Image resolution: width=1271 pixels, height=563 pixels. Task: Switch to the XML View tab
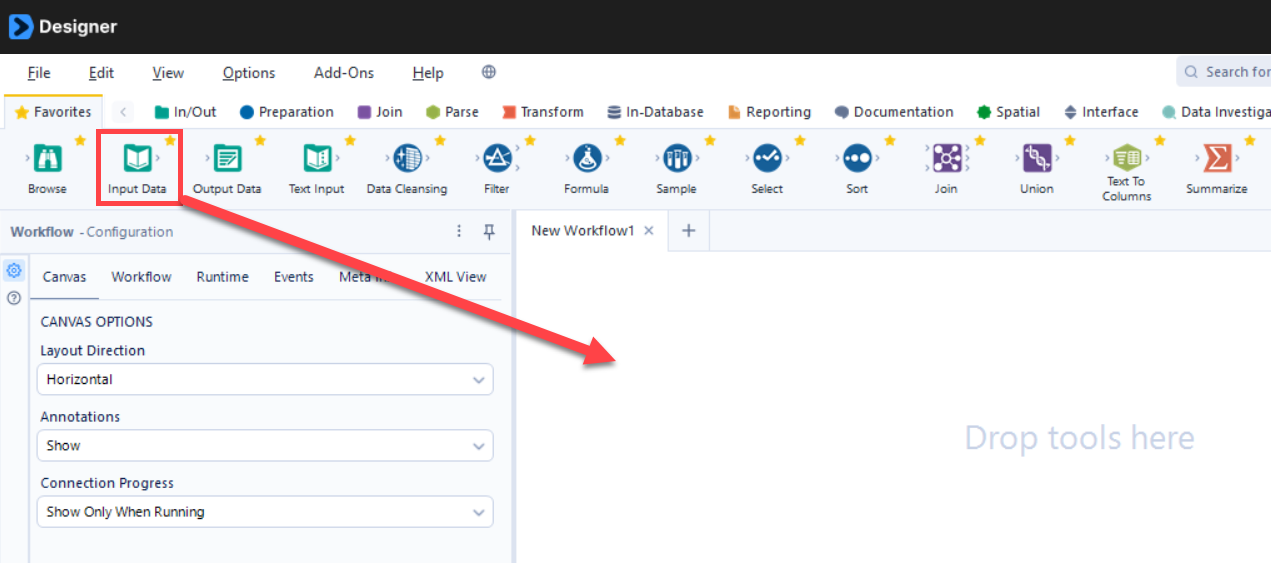(x=455, y=277)
